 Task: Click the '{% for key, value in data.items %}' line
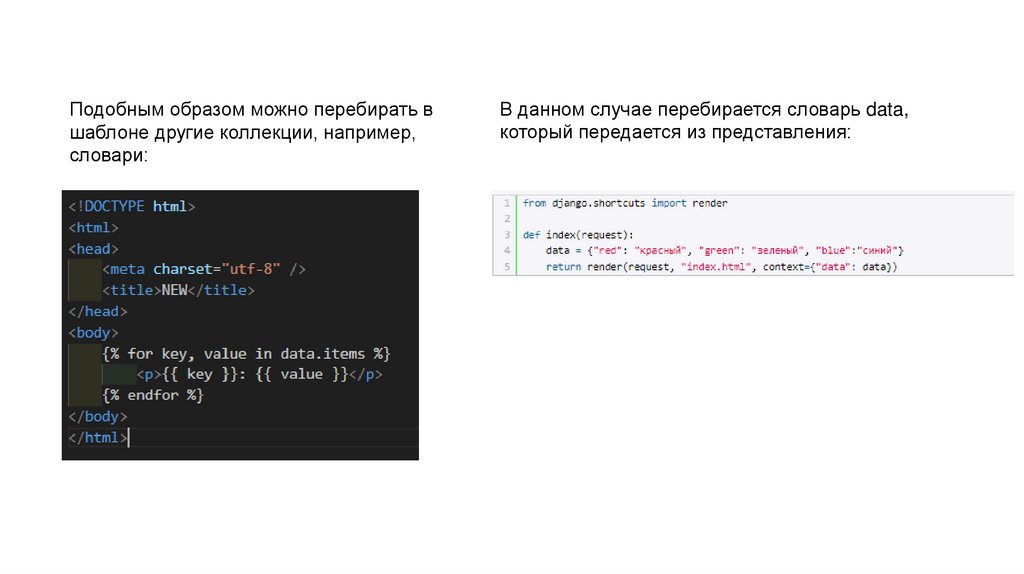click(x=246, y=354)
